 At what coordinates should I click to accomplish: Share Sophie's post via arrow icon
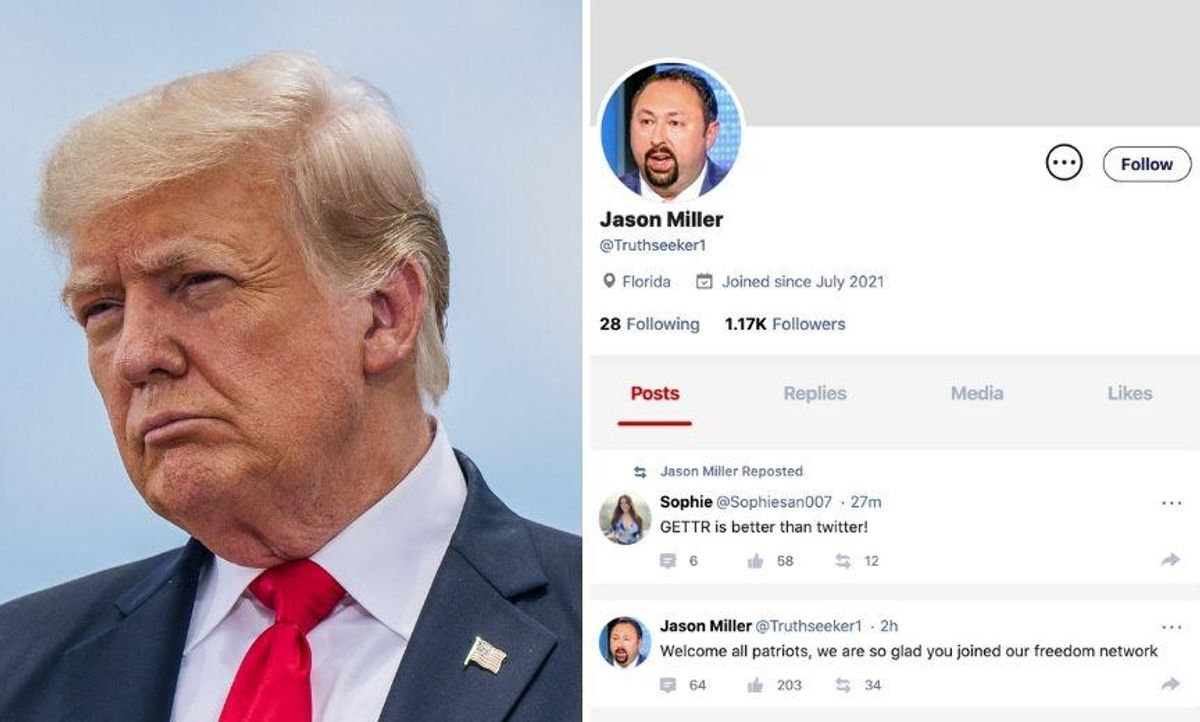1171,561
